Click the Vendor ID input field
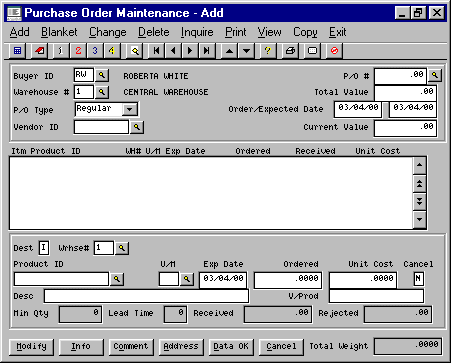 101,127
